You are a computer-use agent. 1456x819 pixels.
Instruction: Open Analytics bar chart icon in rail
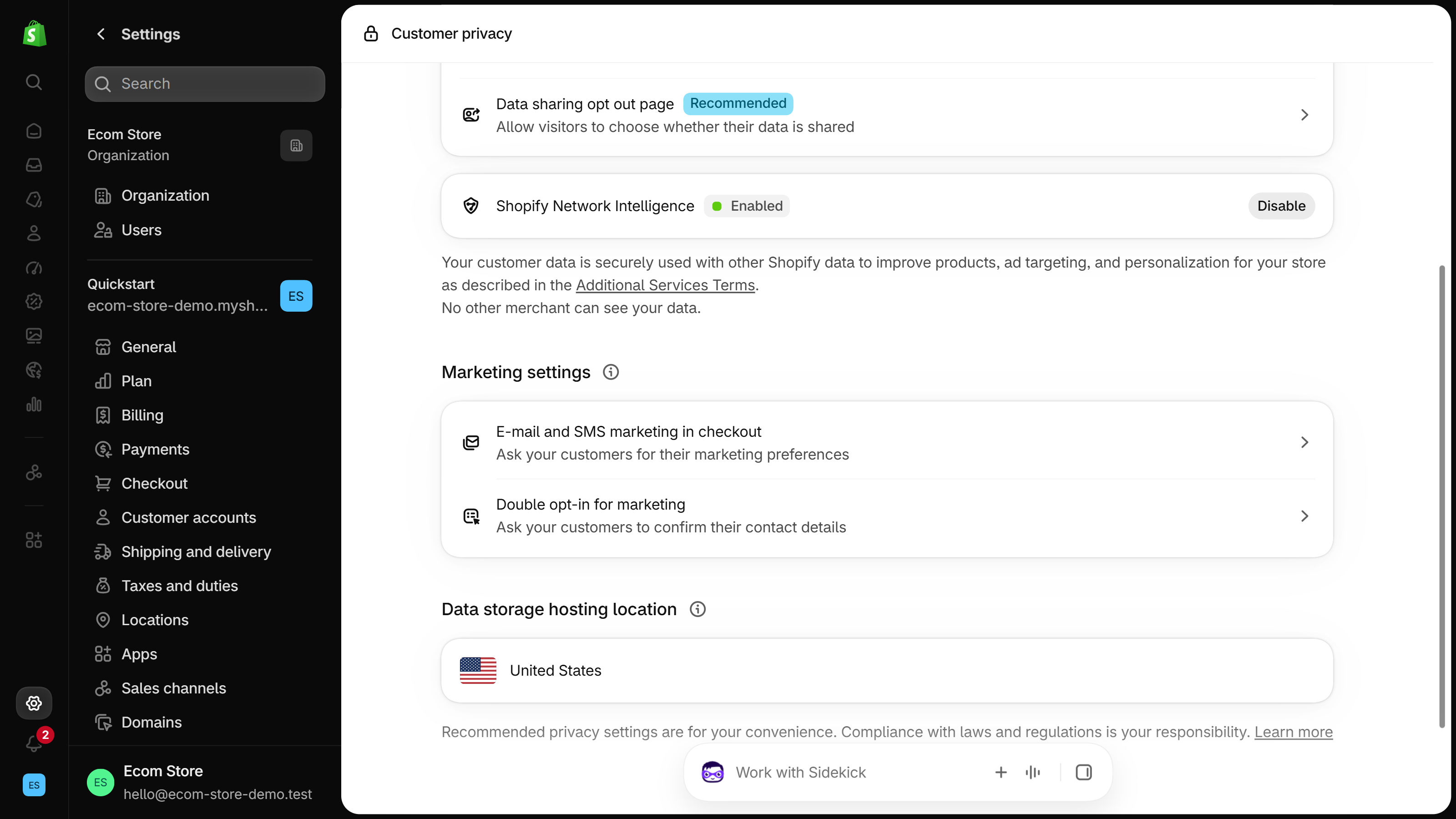coord(34,404)
